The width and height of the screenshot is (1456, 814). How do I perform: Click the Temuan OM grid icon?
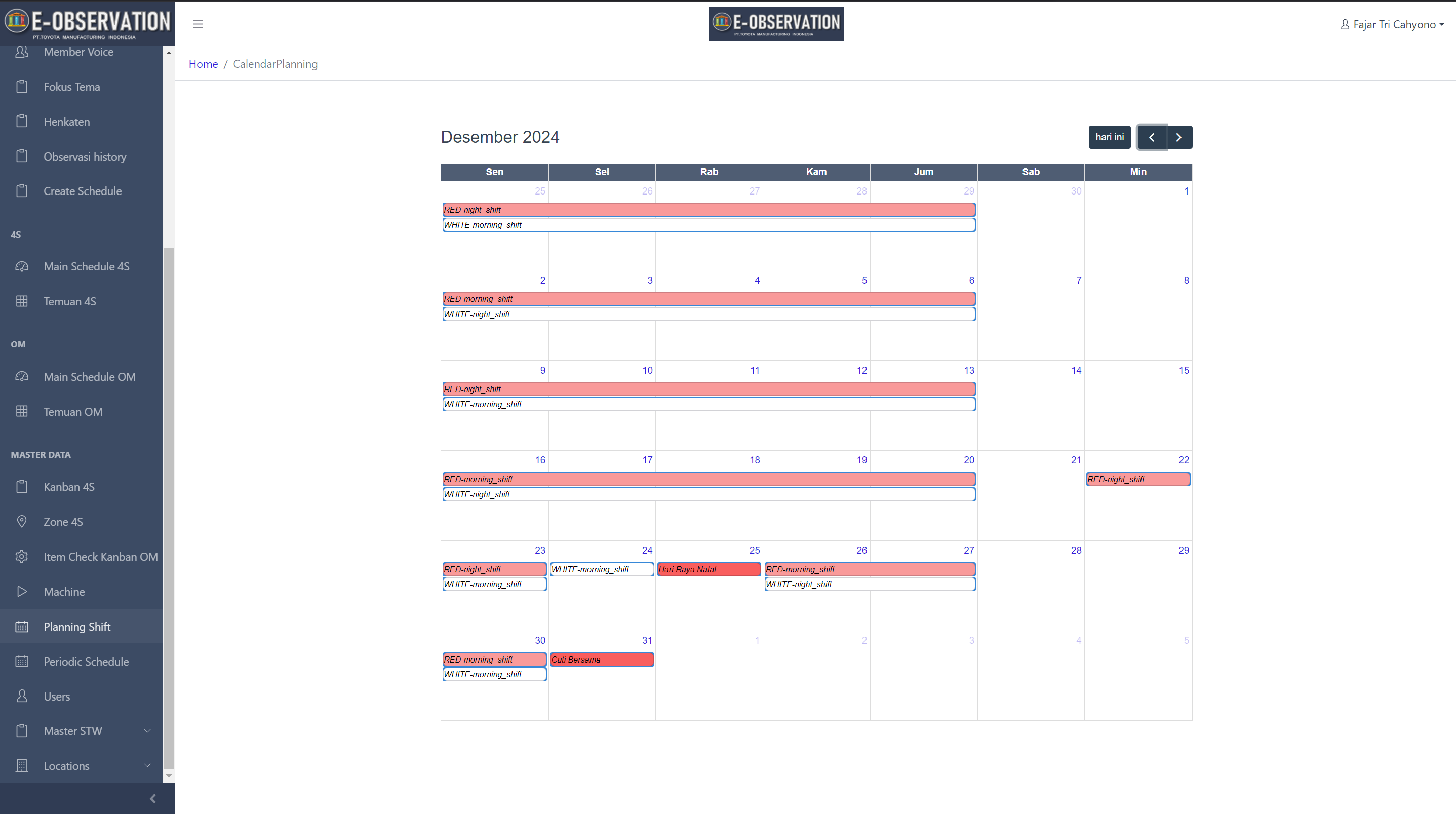coord(21,411)
